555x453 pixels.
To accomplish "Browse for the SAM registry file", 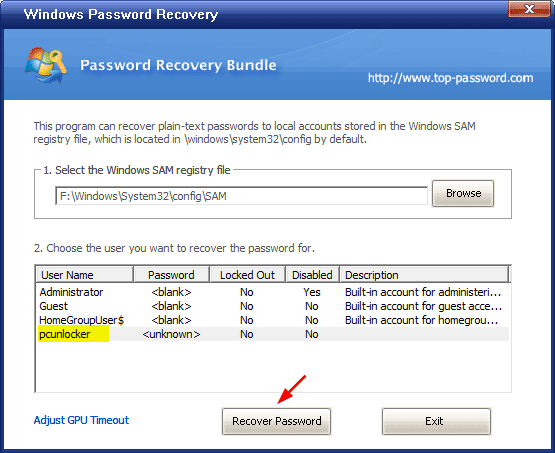I will pos(463,193).
